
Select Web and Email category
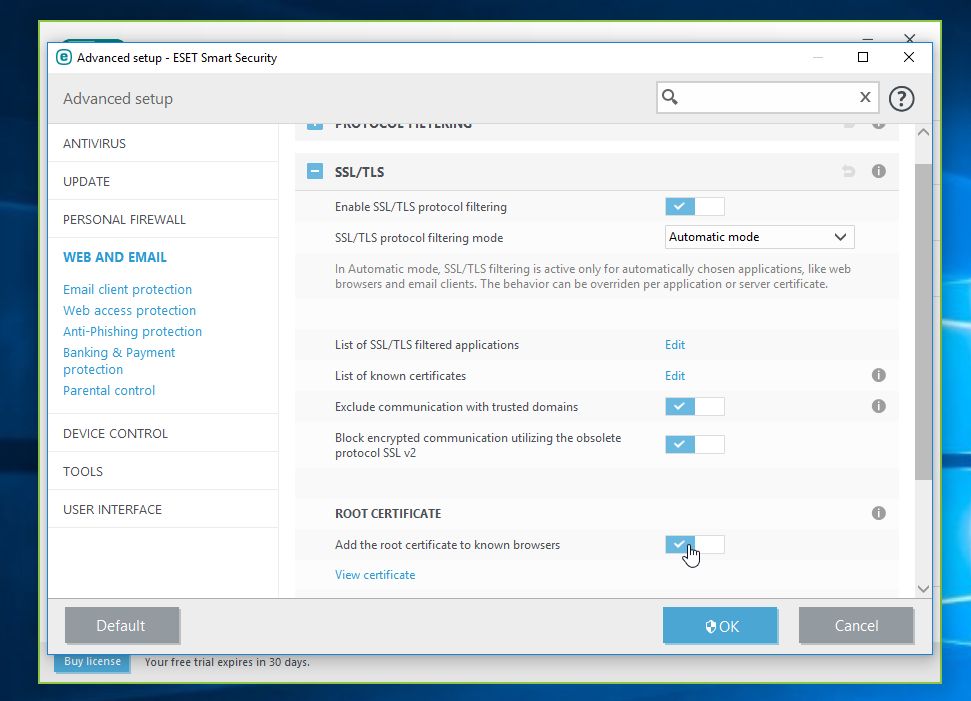(x=115, y=257)
